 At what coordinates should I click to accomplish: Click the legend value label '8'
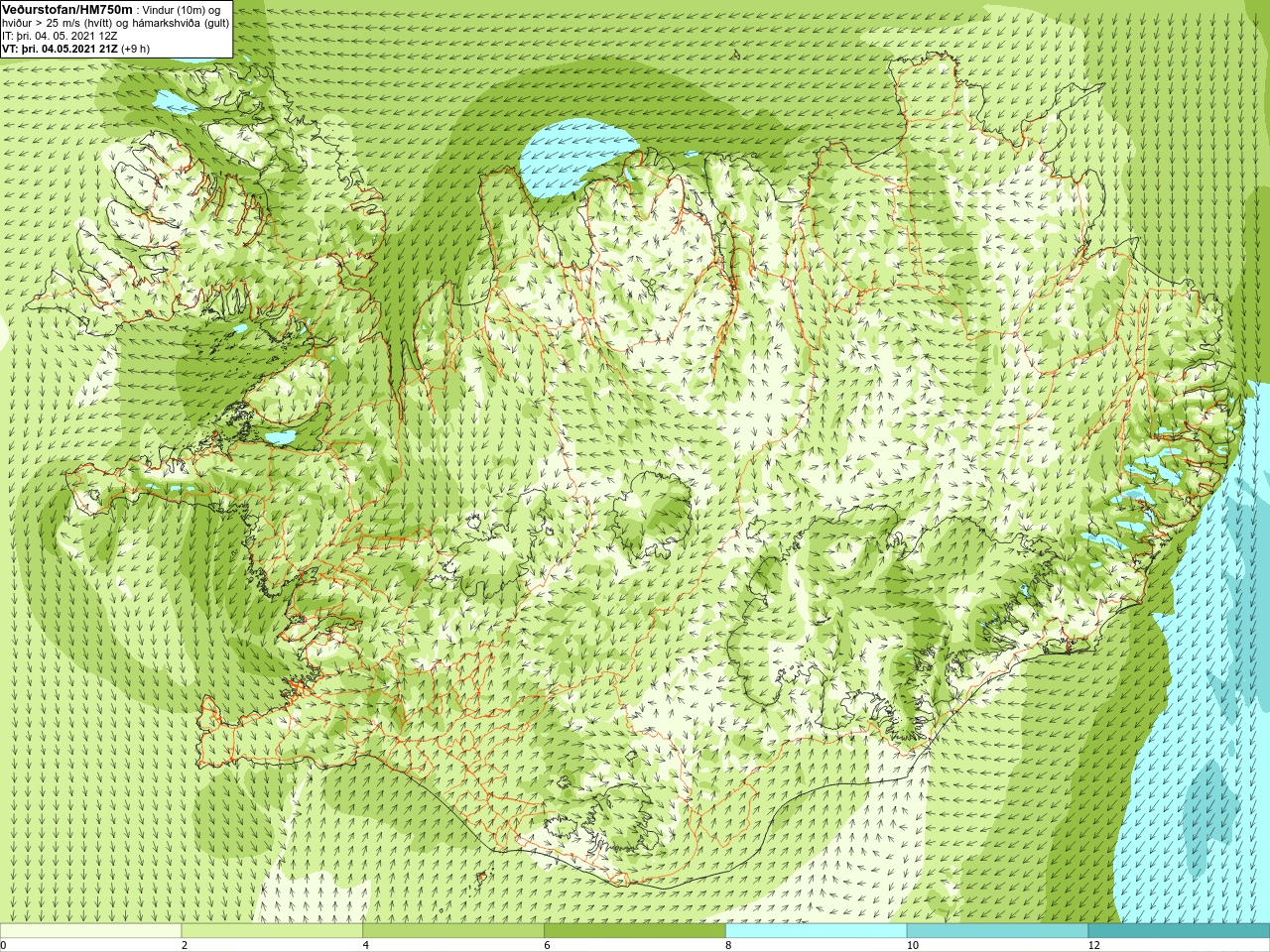[x=728, y=945]
